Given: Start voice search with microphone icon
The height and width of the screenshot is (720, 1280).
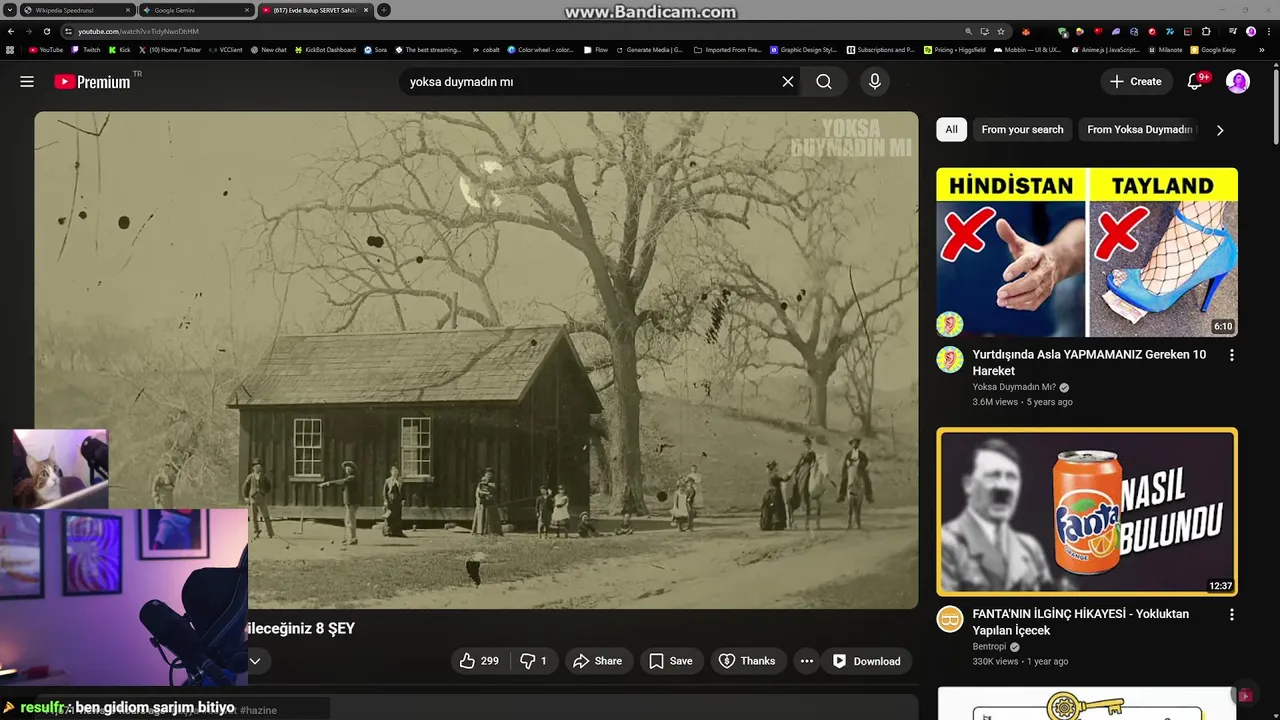Looking at the screenshot, I should (875, 82).
